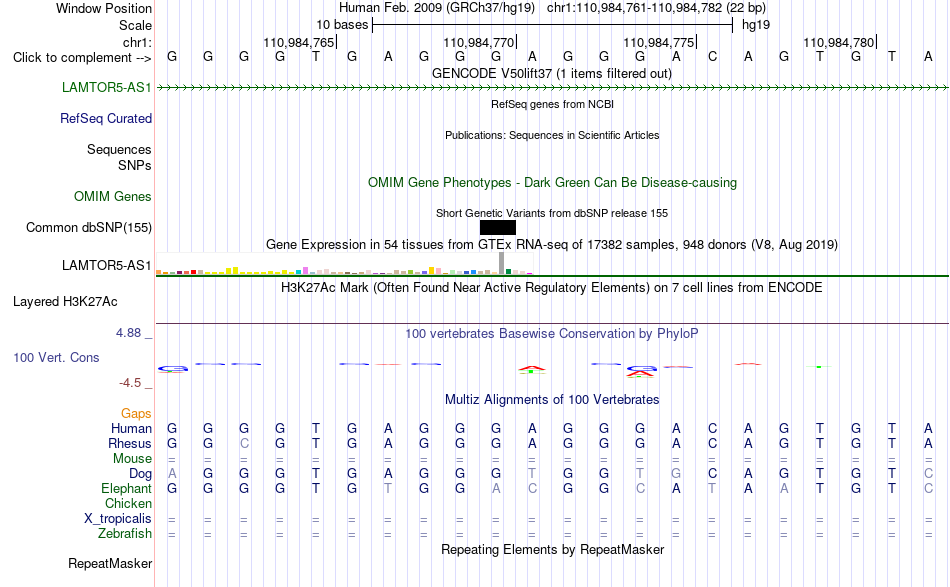Click the OMIM Gene Phenotypes title
The width and height of the screenshot is (950, 587).
[x=553, y=183]
